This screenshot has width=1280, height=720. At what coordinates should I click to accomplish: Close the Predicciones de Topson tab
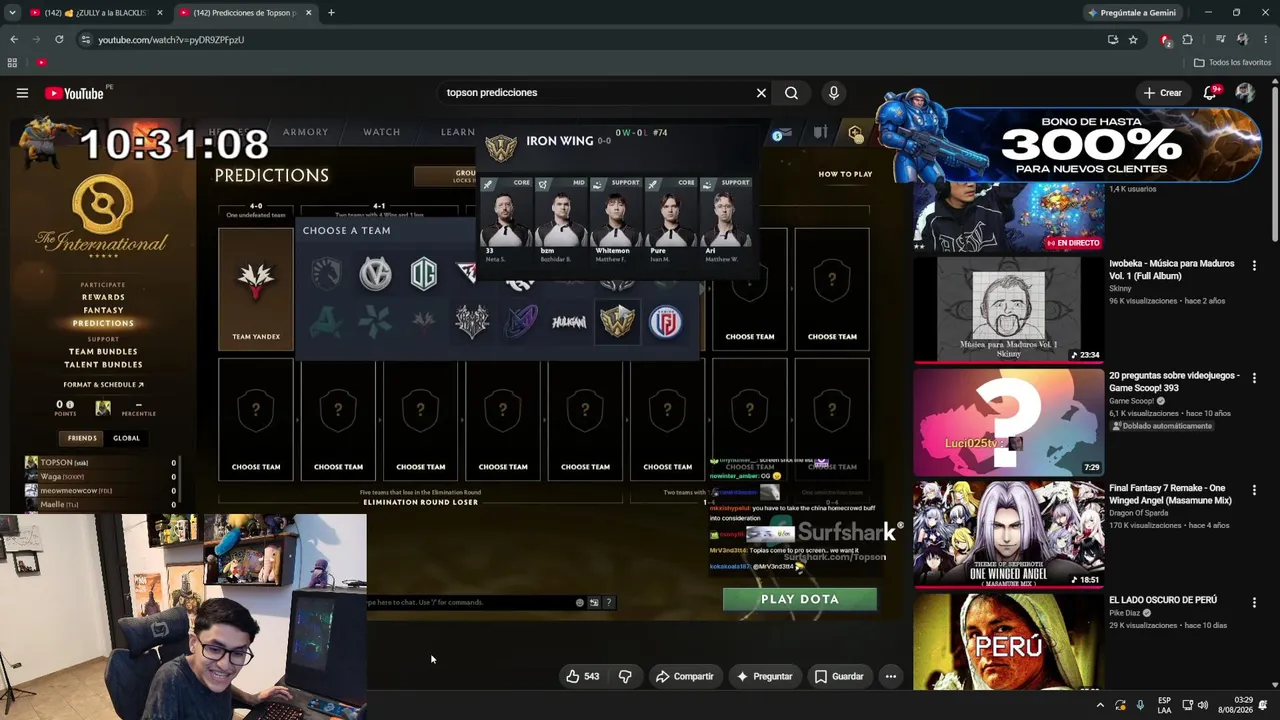coord(308,13)
